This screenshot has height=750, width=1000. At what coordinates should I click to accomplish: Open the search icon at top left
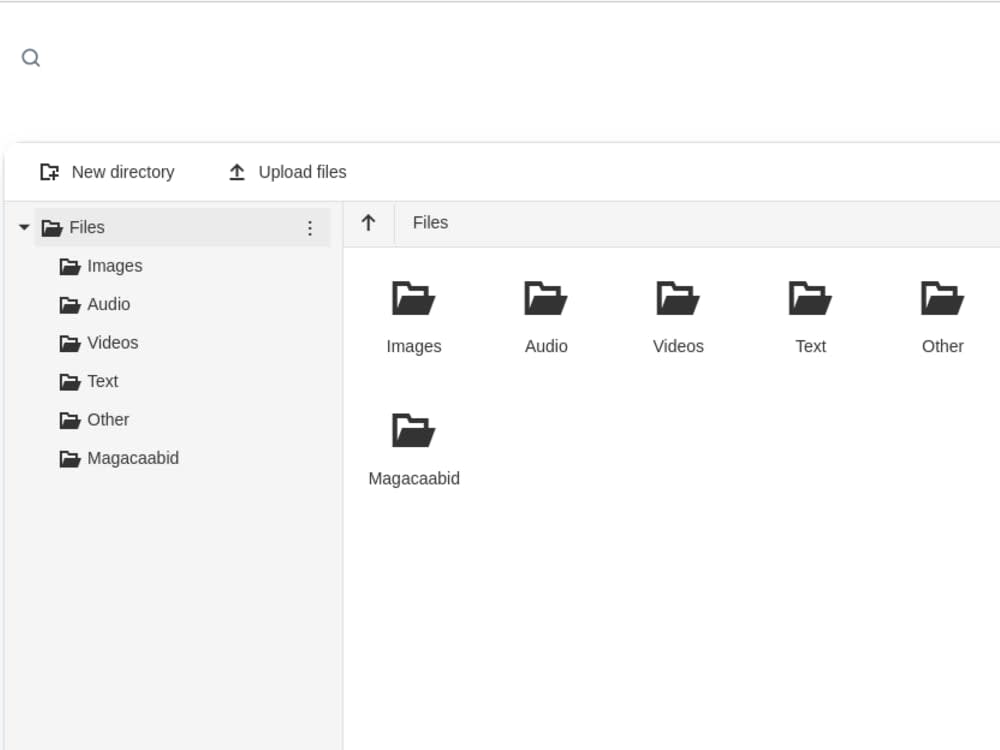click(x=31, y=58)
